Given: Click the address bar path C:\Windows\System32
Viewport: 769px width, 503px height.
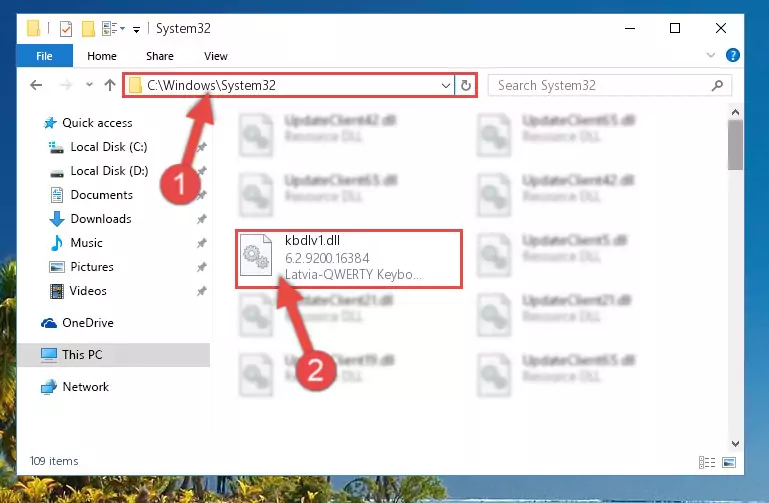Looking at the screenshot, I should click(211, 85).
